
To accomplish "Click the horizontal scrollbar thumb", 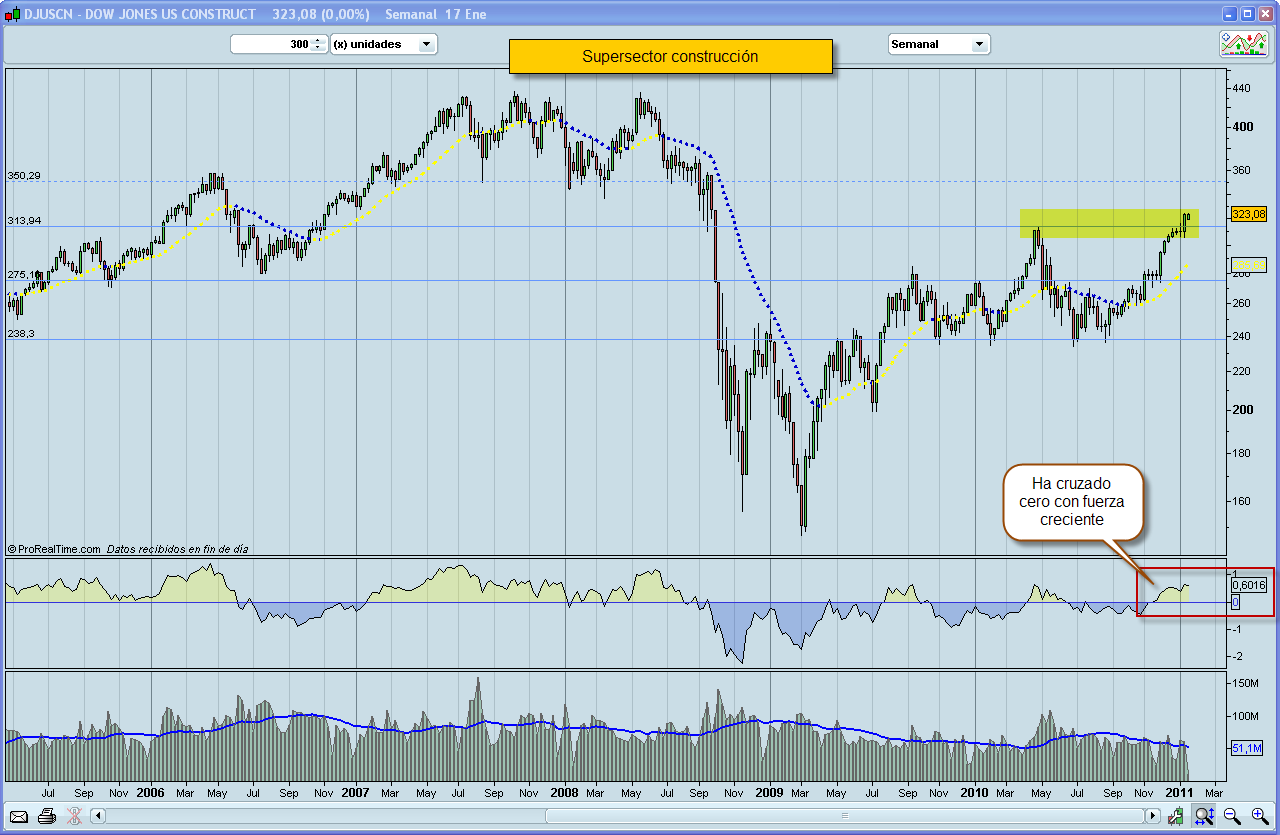I will 846,816.
